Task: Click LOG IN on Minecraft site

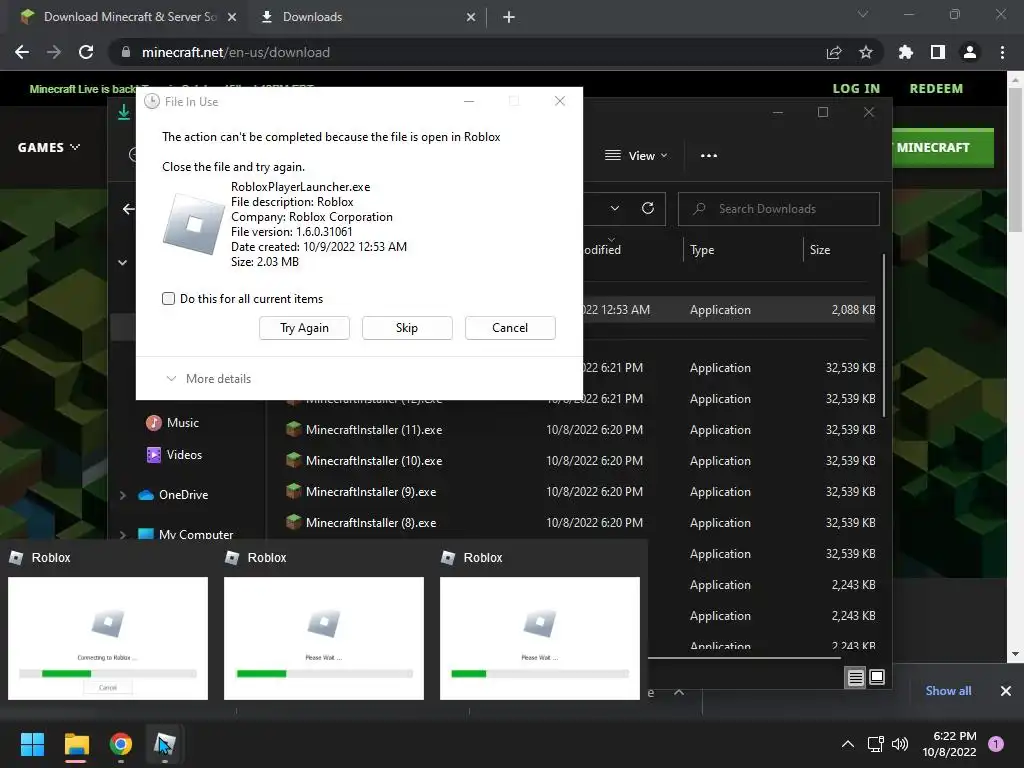Action: [856, 89]
